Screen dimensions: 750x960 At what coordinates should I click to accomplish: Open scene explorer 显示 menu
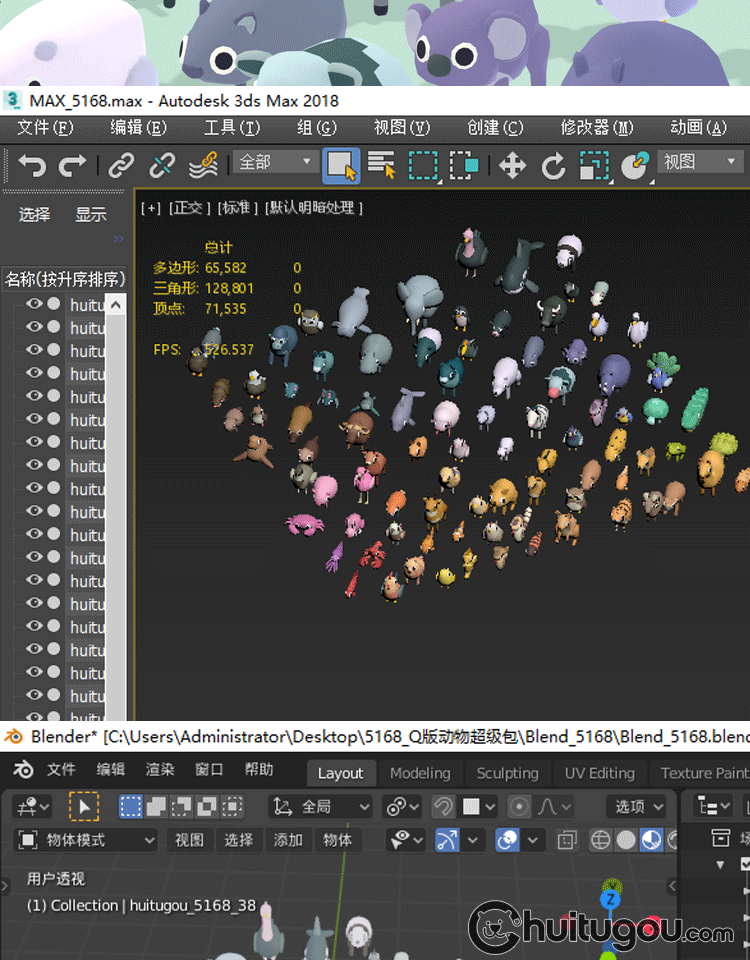coord(91,214)
